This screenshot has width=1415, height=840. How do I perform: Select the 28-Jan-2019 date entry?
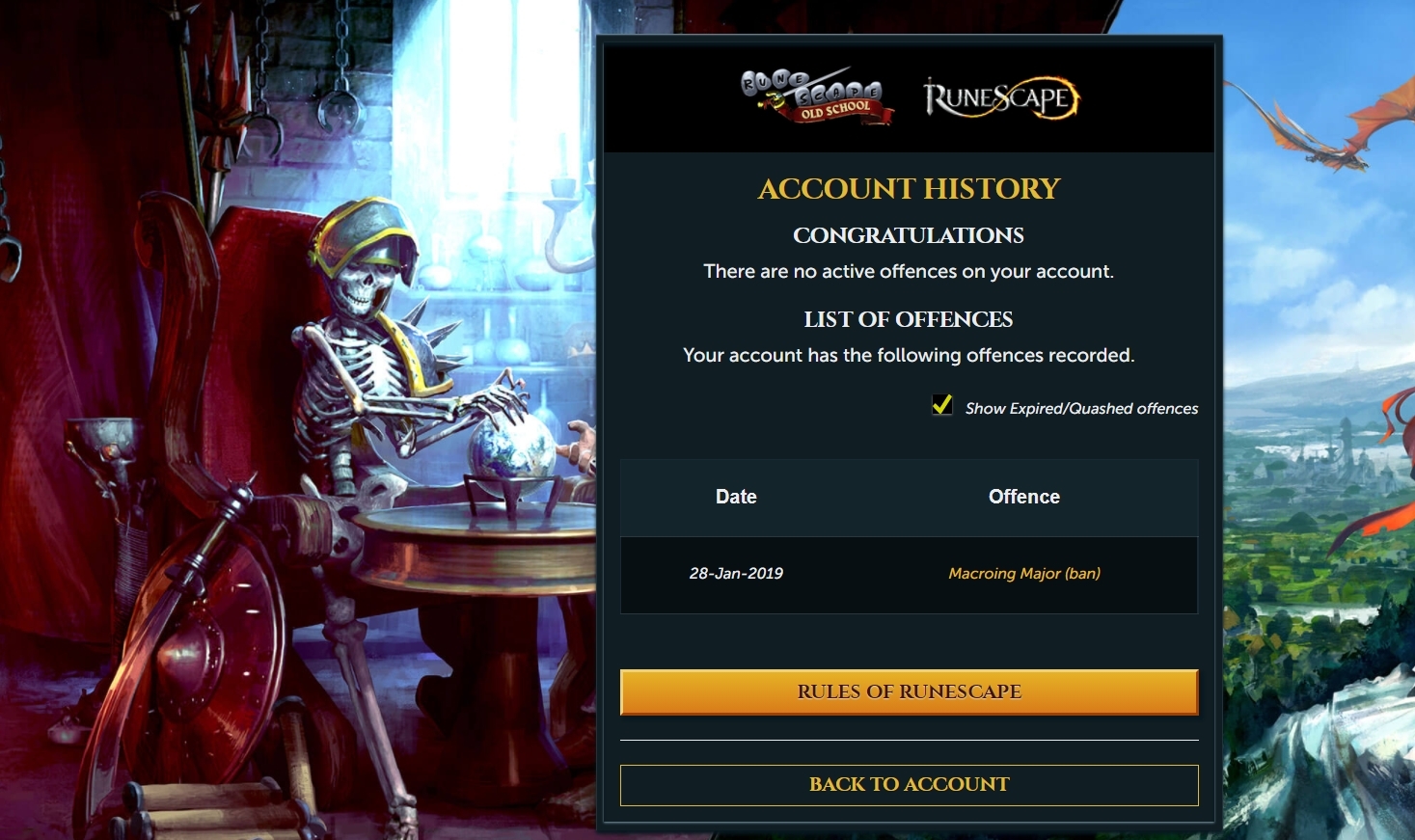coord(736,573)
